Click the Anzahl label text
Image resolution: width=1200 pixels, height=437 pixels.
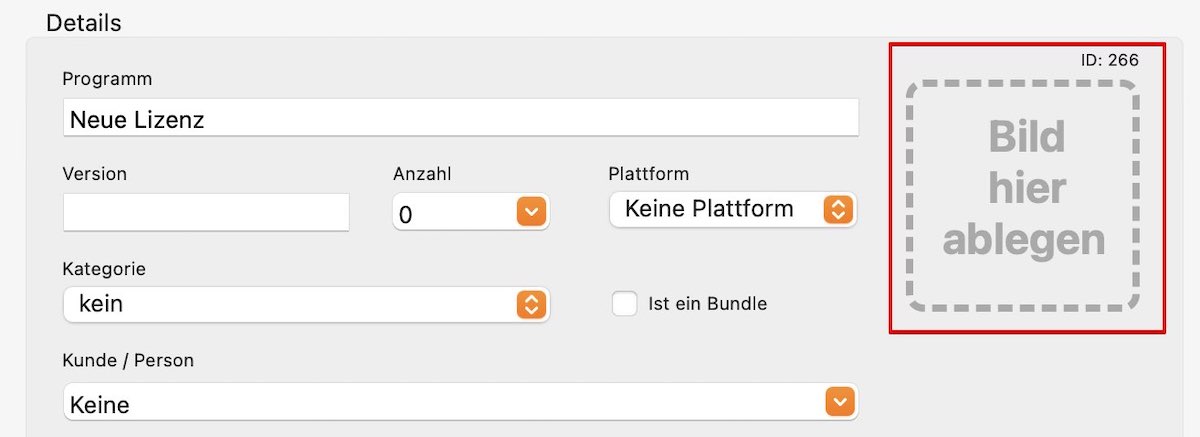[423, 173]
